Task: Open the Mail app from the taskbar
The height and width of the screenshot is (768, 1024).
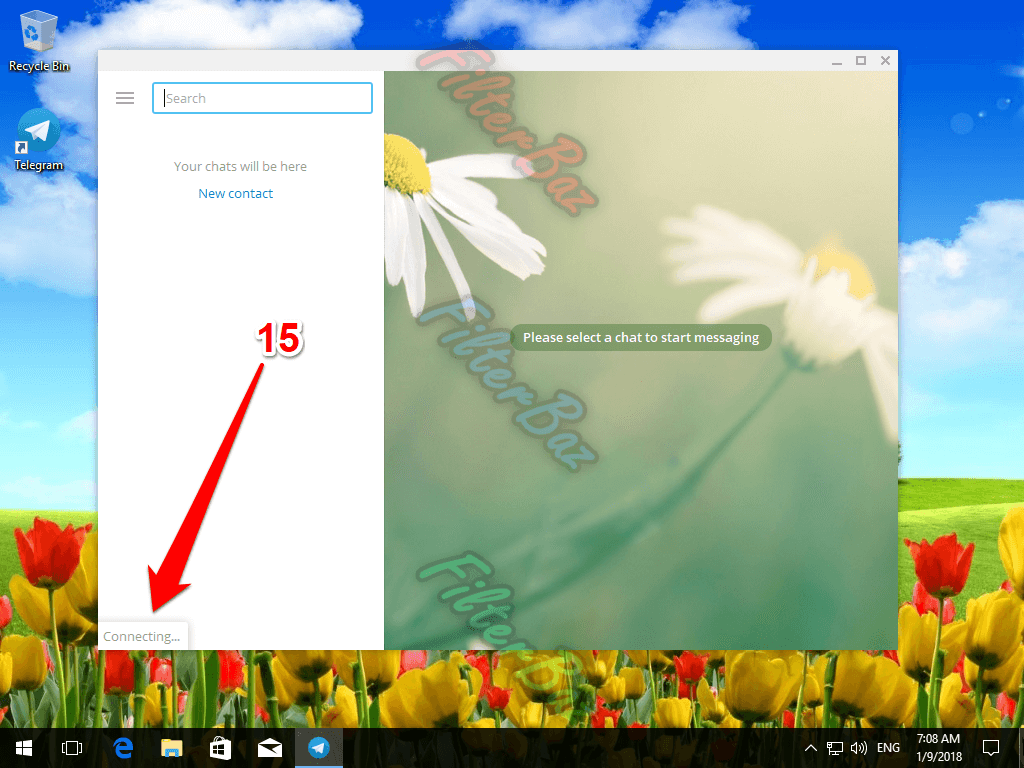Action: pyautogui.click(x=269, y=747)
